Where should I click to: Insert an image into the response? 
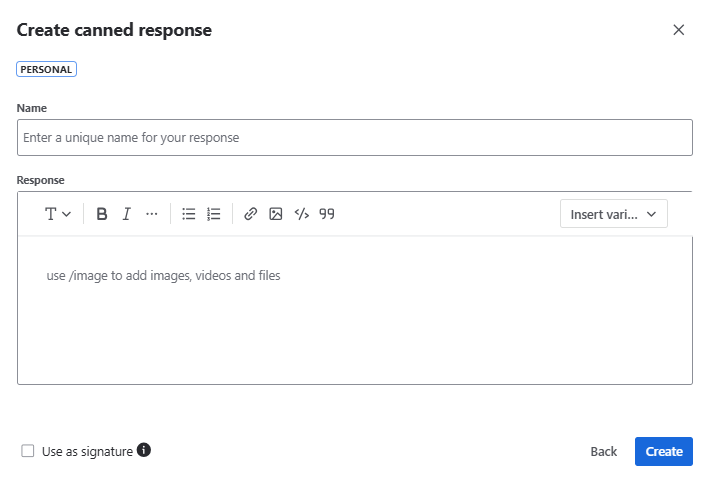[x=276, y=214]
